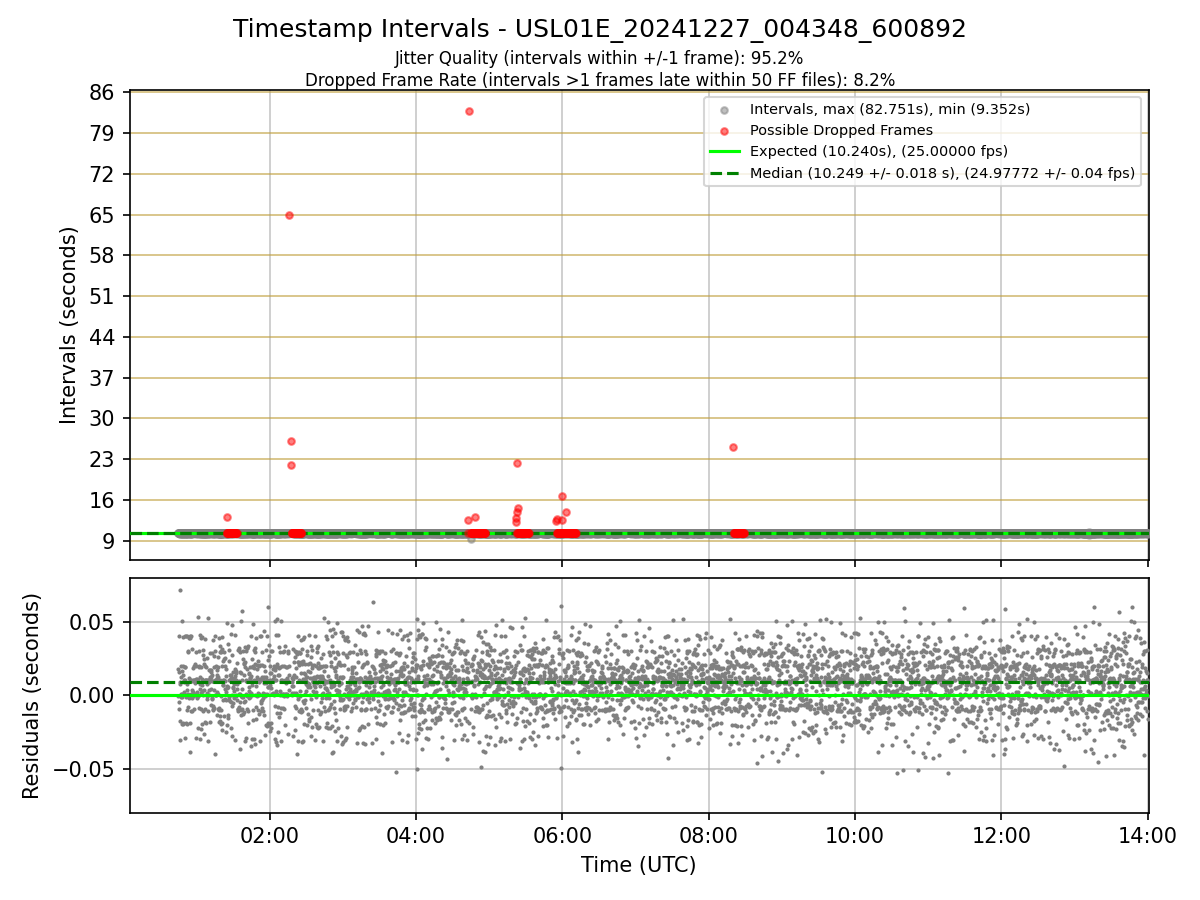Click the x-axis tick label "04:00"

coord(416,834)
